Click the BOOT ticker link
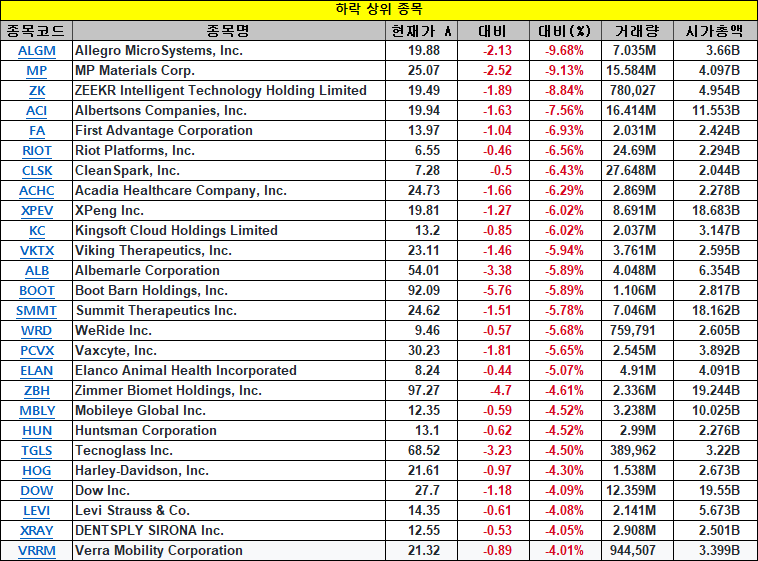The image size is (758, 561). [37, 290]
